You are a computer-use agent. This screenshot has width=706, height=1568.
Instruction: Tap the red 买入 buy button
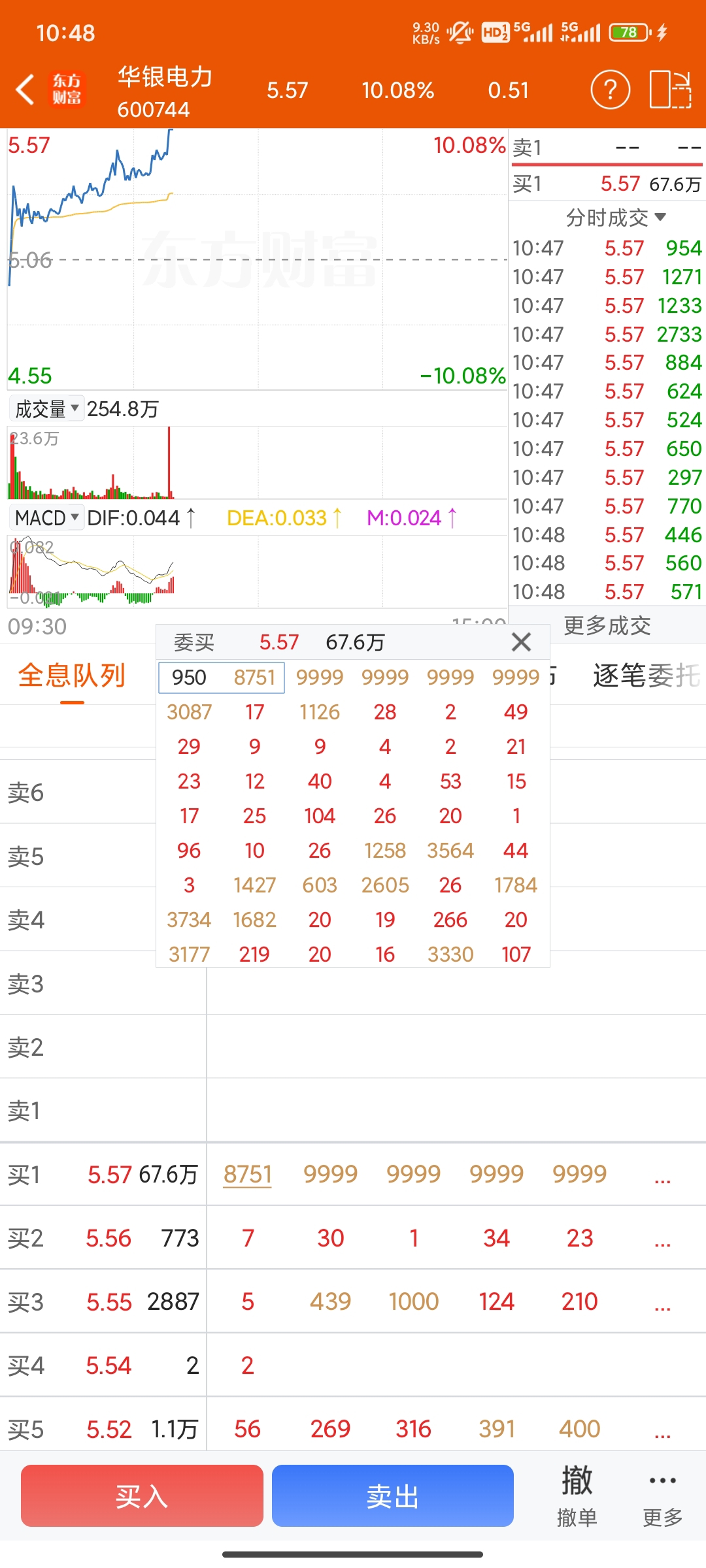(x=142, y=1495)
